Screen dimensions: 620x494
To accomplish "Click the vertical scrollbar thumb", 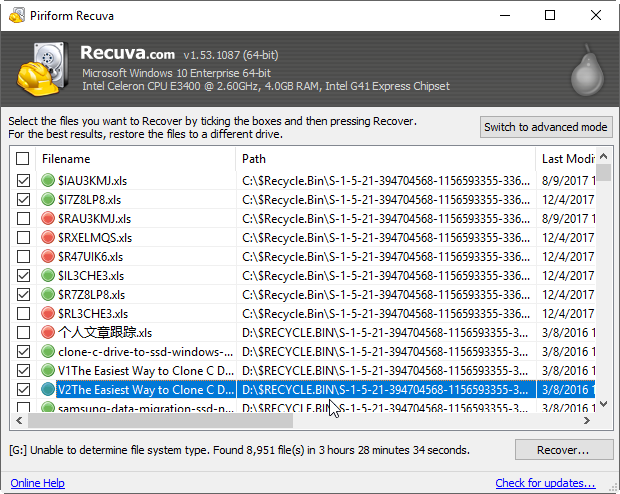I will pos(603,172).
